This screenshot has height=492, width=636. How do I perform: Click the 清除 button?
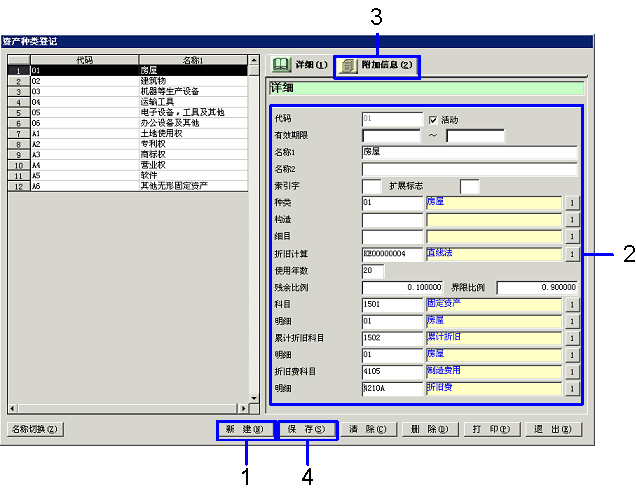[368, 429]
